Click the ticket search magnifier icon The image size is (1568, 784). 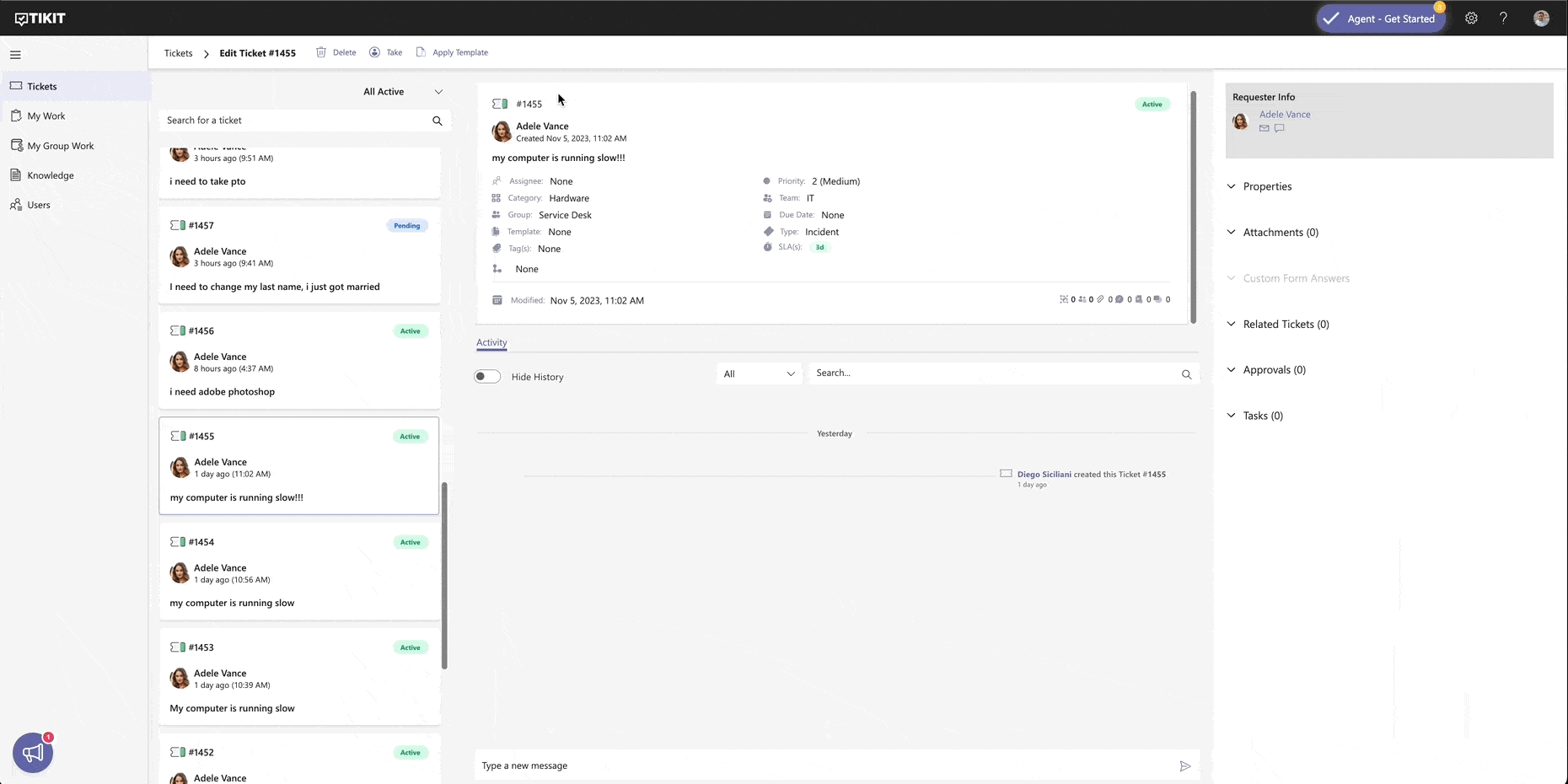pyautogui.click(x=437, y=121)
